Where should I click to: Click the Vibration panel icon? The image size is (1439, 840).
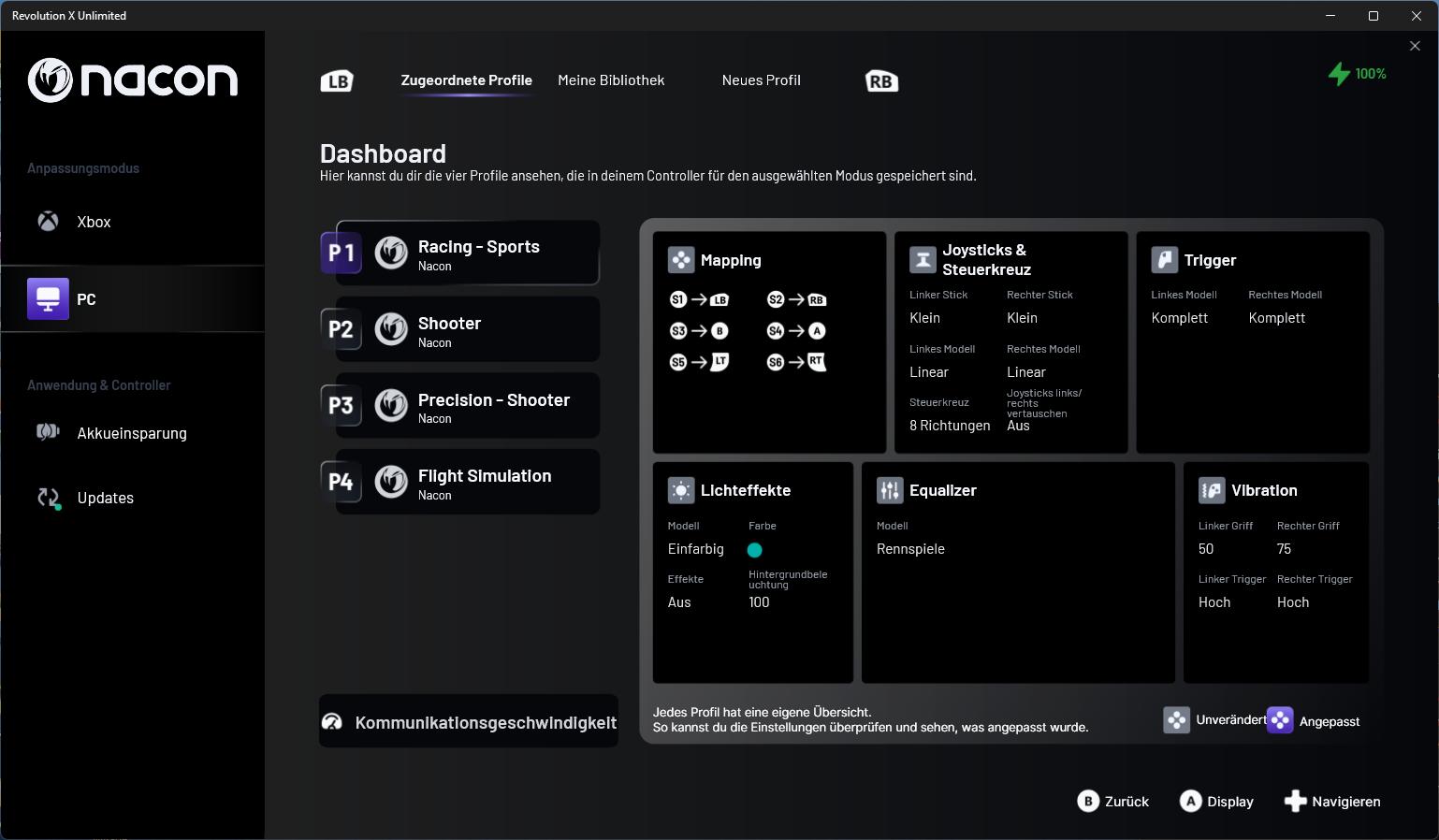click(1212, 490)
